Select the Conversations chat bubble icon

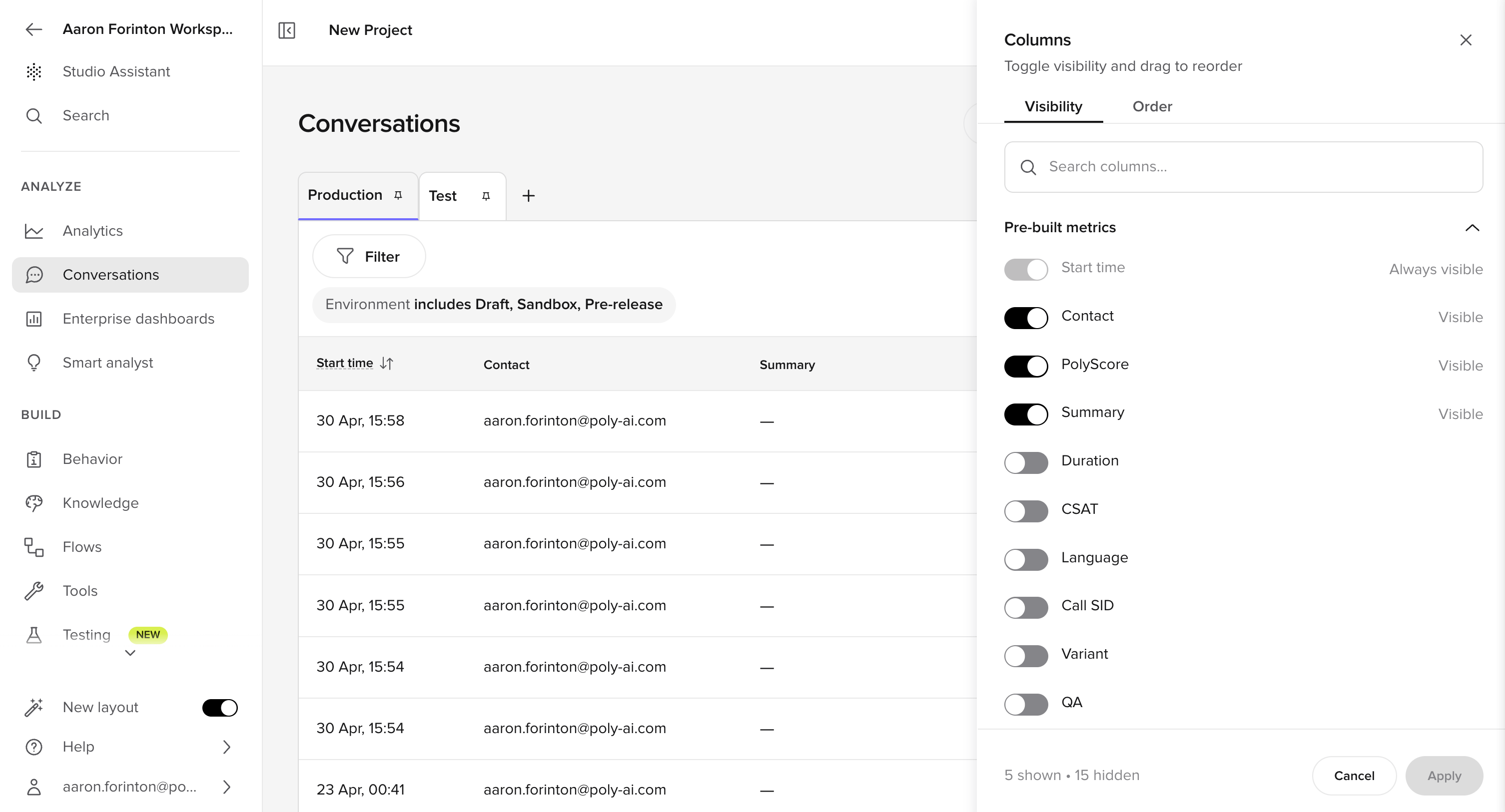pyautogui.click(x=34, y=275)
